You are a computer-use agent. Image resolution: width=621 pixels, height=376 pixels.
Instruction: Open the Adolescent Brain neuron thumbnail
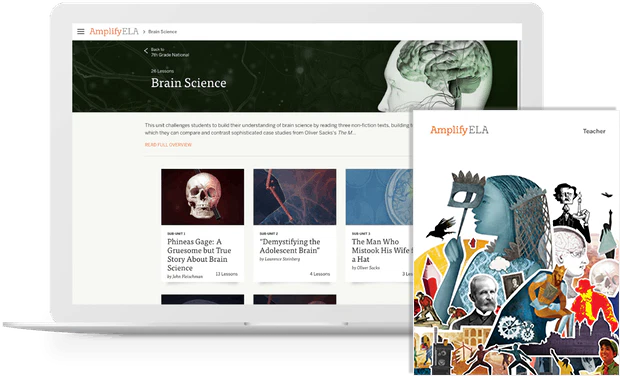click(295, 197)
